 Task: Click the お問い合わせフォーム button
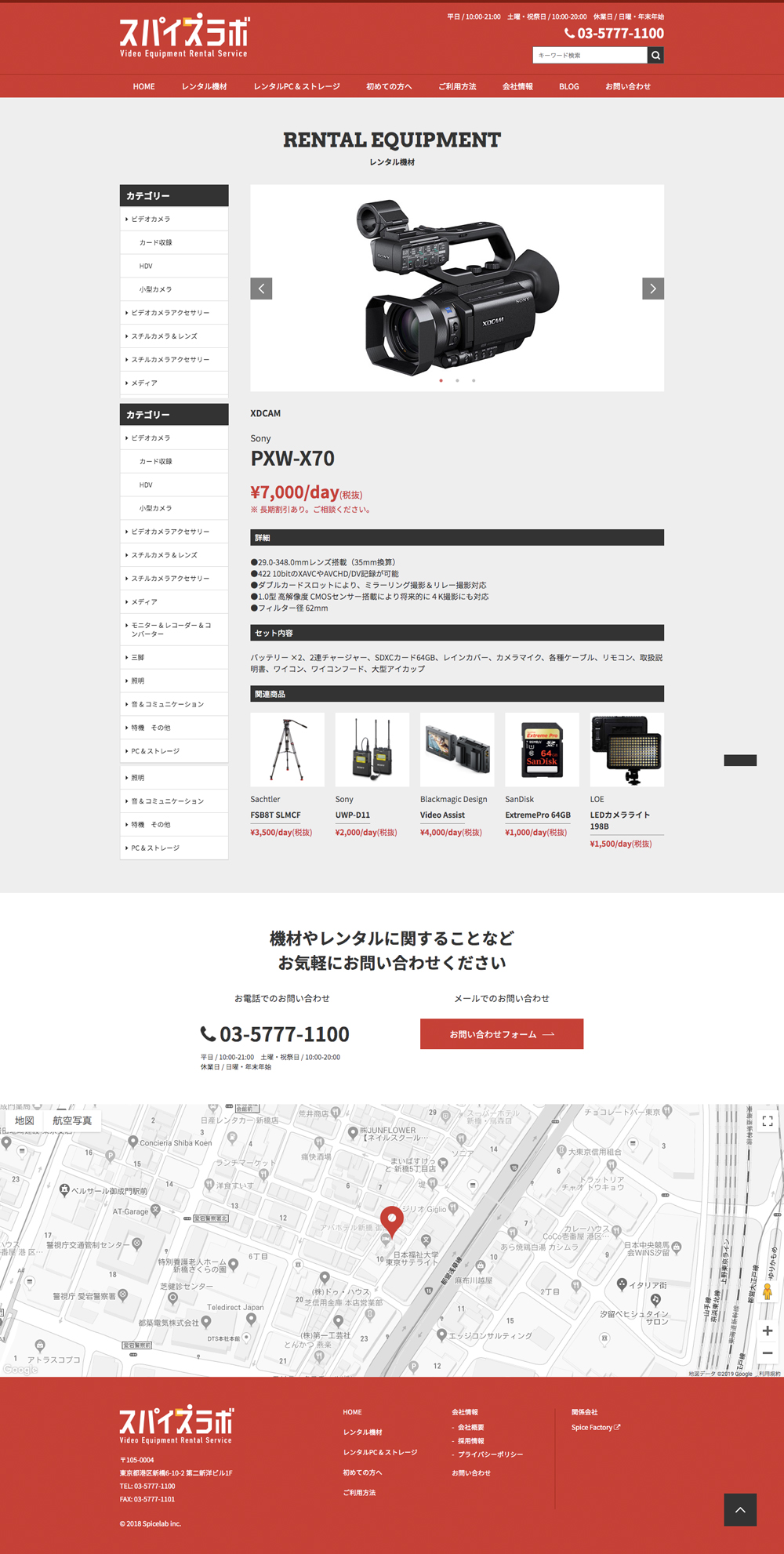click(502, 1034)
